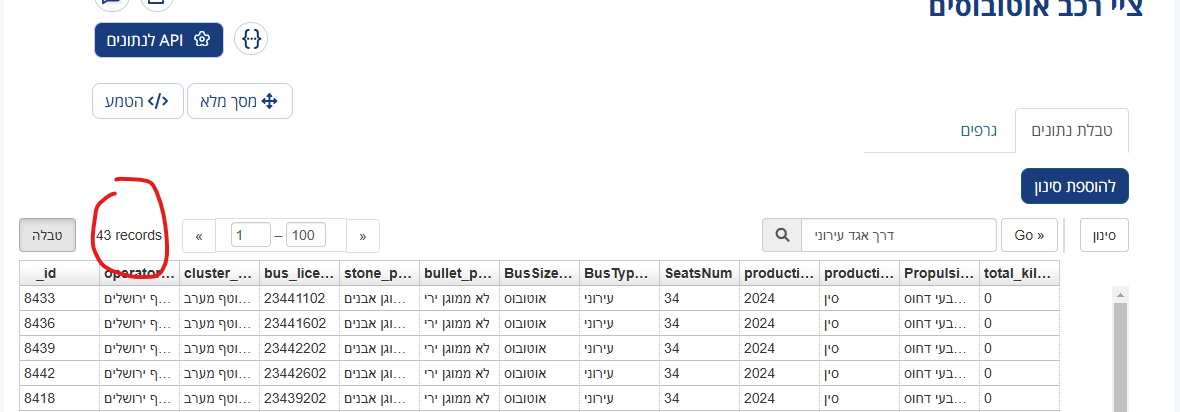Open the API לנתונים button
The image size is (1180, 412).
158,40
